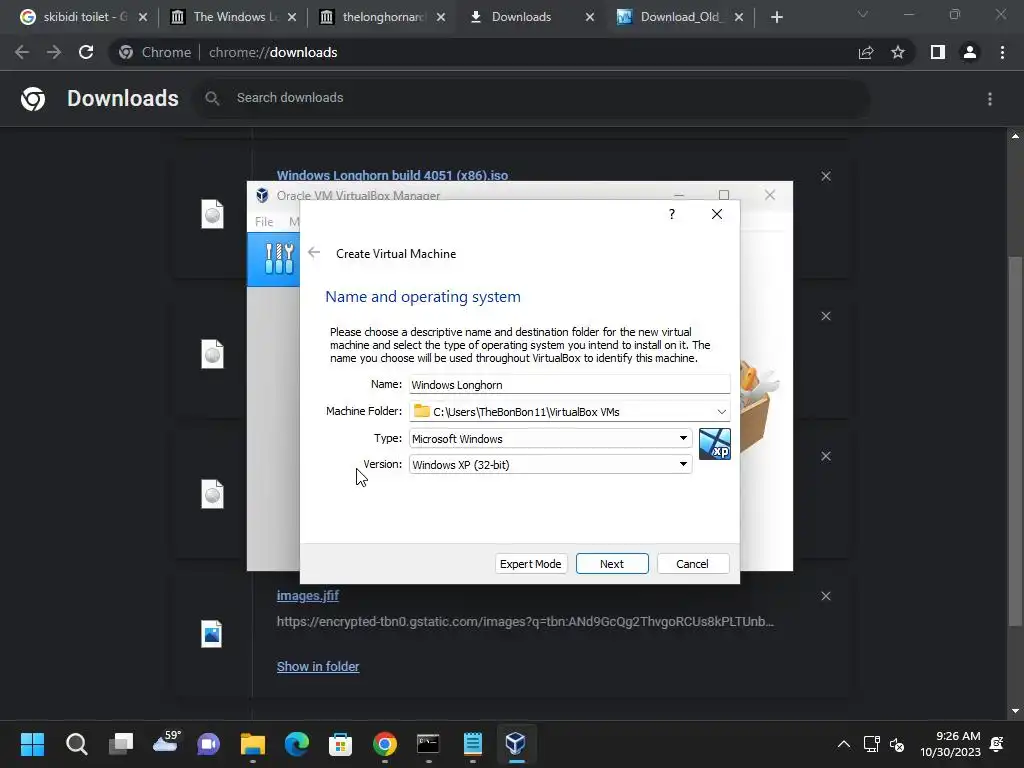Switch to VirtualBox in the taskbar
The height and width of the screenshot is (768, 1024).
coord(516,743)
